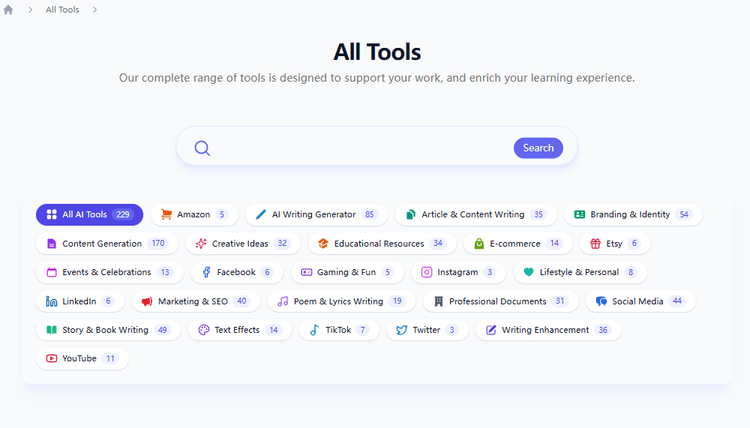Choose the Marketing & SEO category

point(195,301)
